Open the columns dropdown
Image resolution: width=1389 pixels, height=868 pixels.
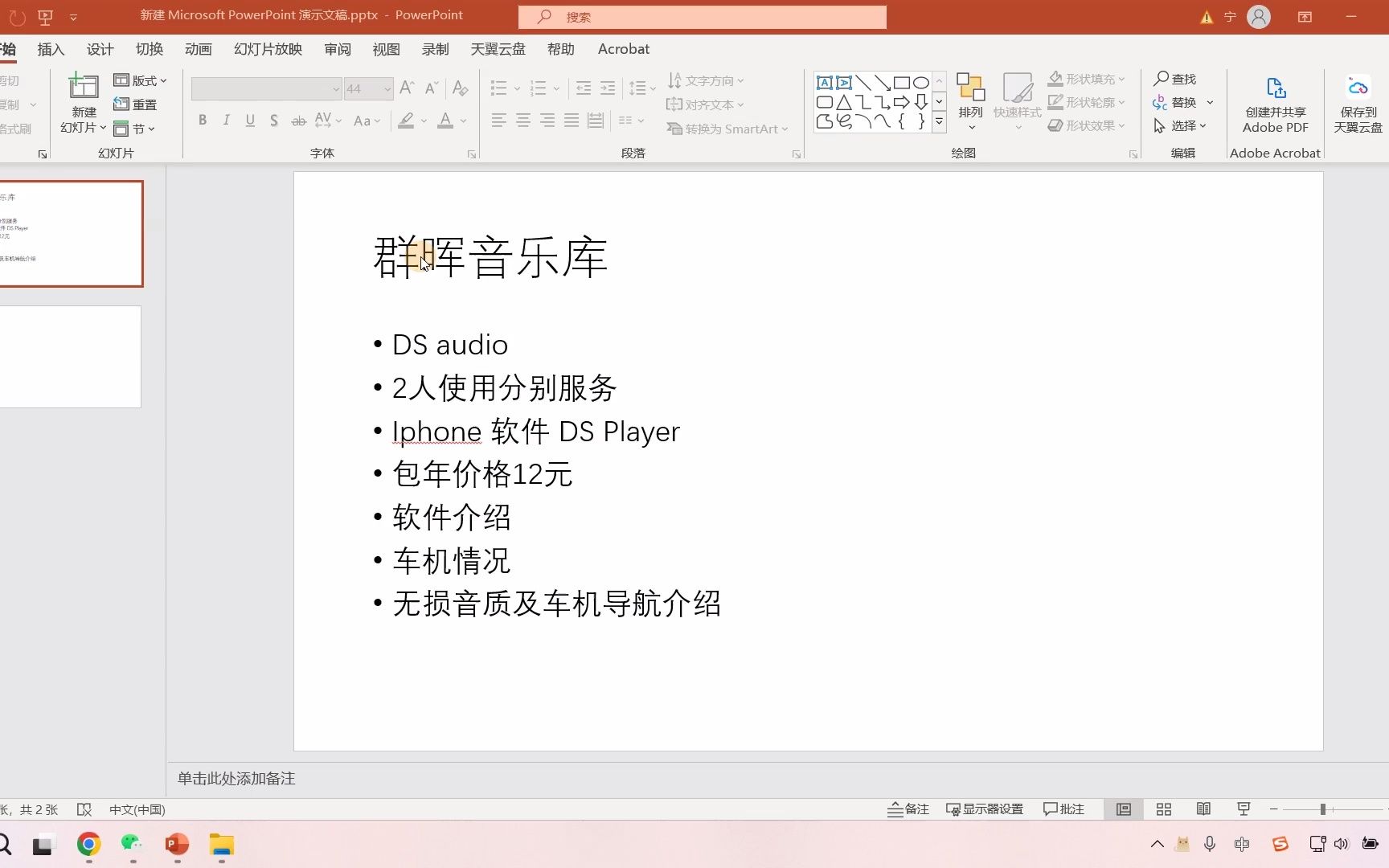coord(631,121)
